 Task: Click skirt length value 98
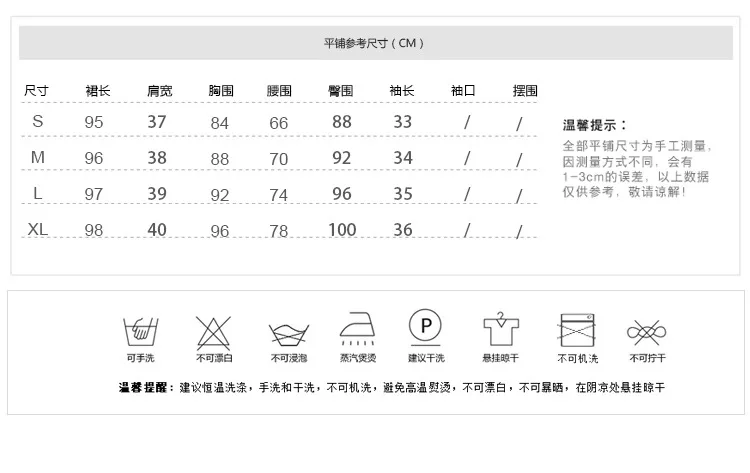tap(94, 230)
